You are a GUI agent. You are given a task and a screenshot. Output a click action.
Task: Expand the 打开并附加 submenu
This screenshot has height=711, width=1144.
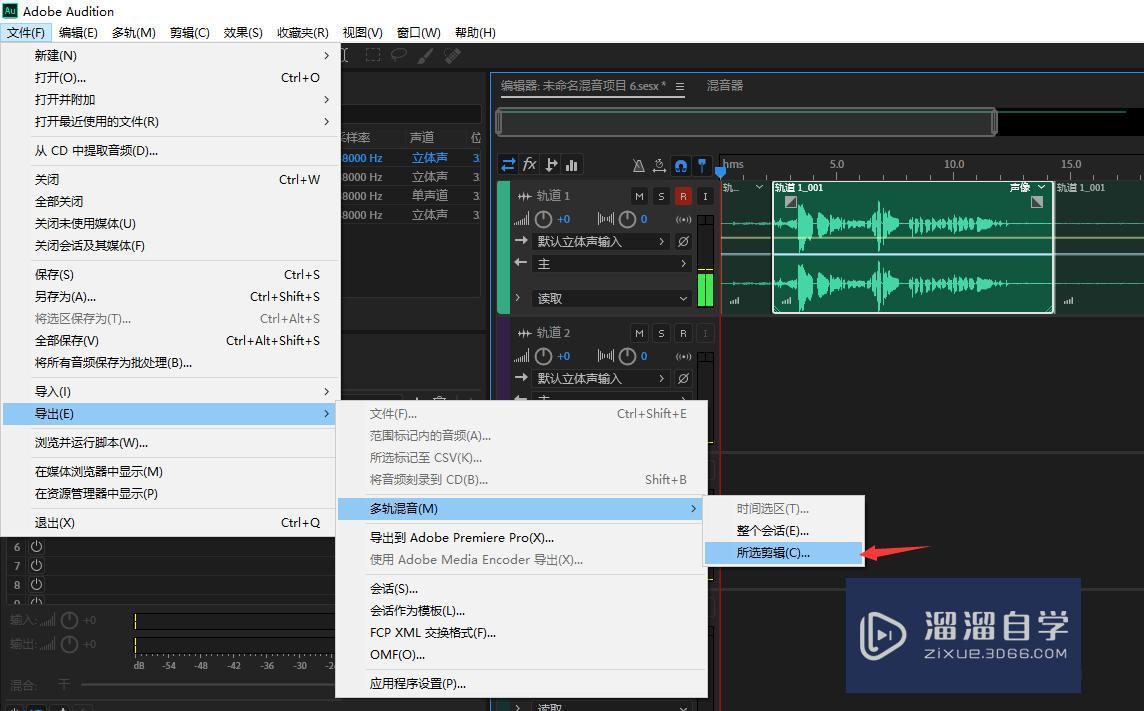(x=171, y=99)
